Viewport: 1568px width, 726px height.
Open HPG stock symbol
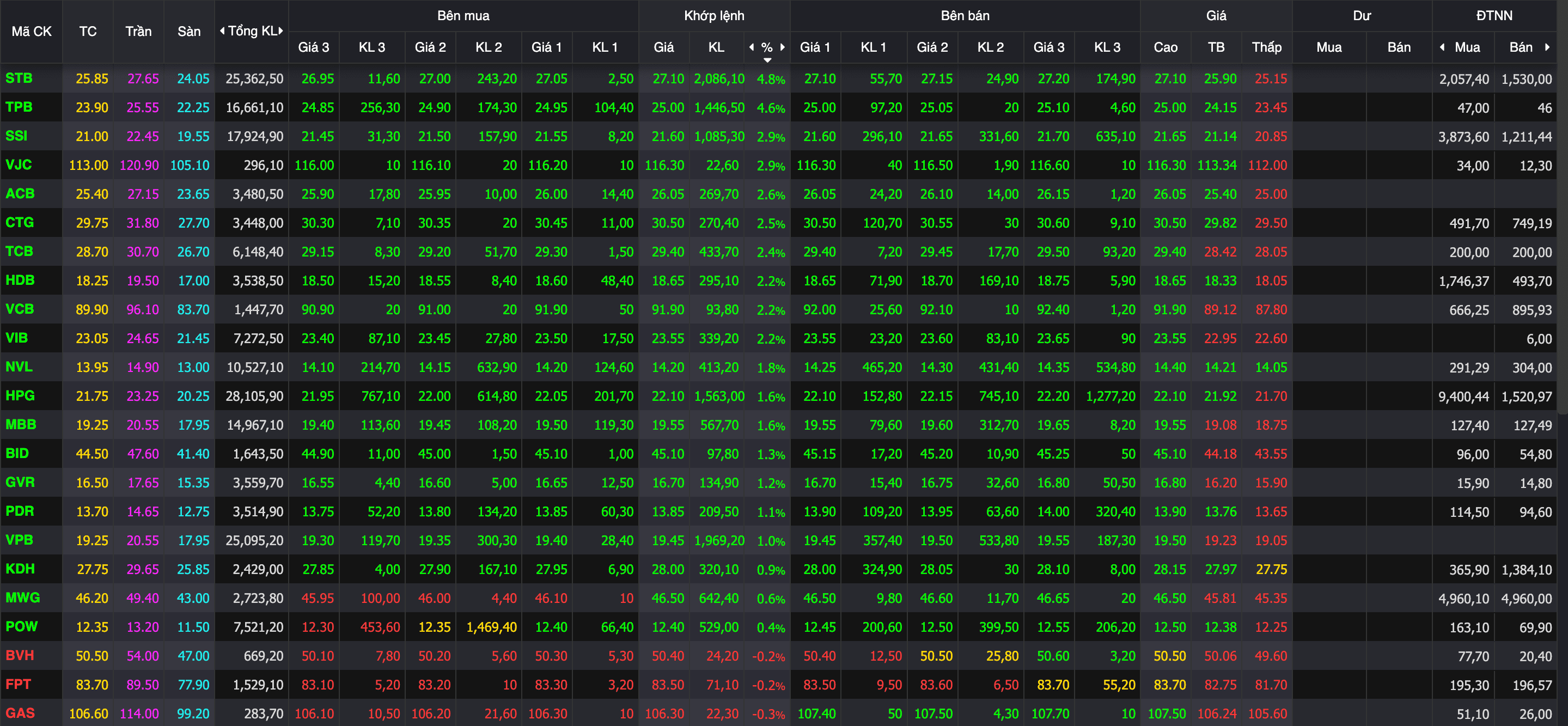coord(20,395)
